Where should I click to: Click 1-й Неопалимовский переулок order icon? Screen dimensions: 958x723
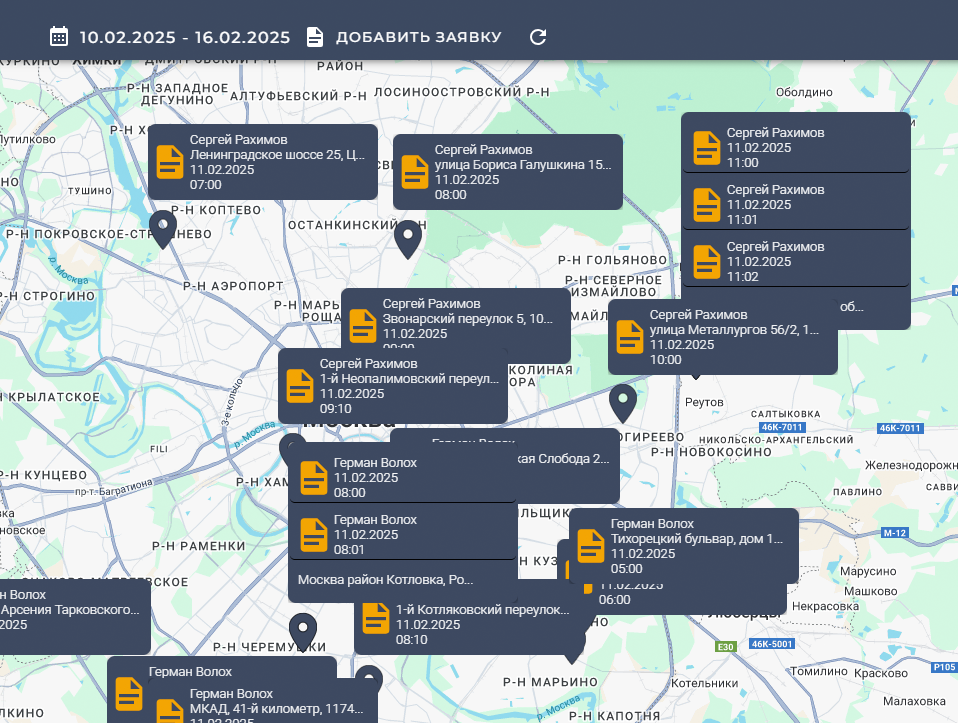tap(300, 386)
